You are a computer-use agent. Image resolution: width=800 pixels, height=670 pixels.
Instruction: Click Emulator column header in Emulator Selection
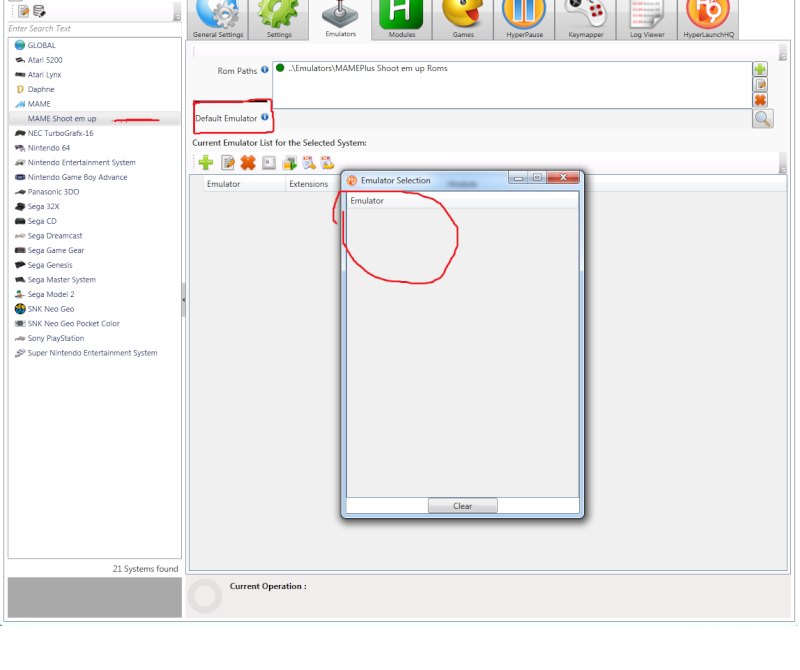[463, 201]
